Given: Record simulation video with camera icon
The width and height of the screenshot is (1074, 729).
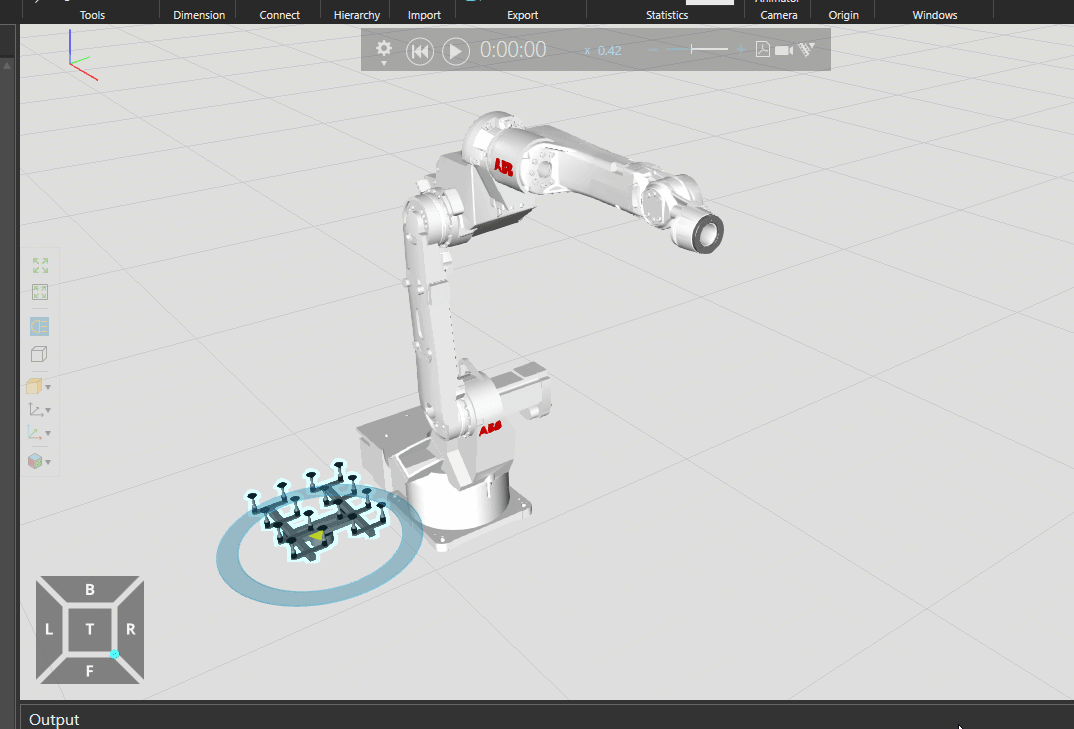Looking at the screenshot, I should (784, 50).
